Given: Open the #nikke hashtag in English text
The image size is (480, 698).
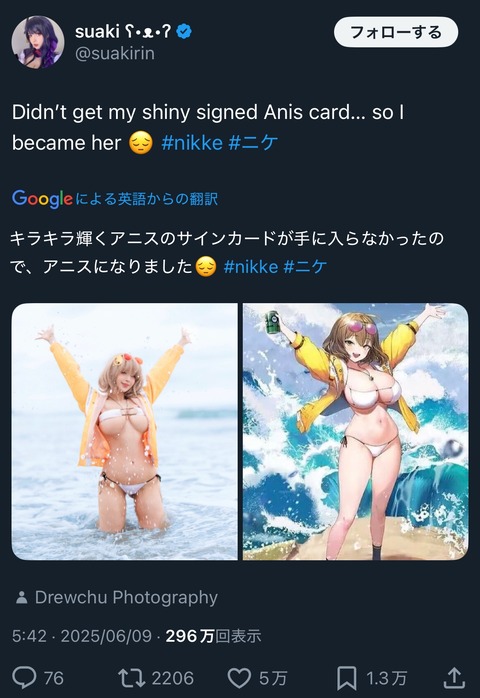Looking at the screenshot, I should [191, 143].
